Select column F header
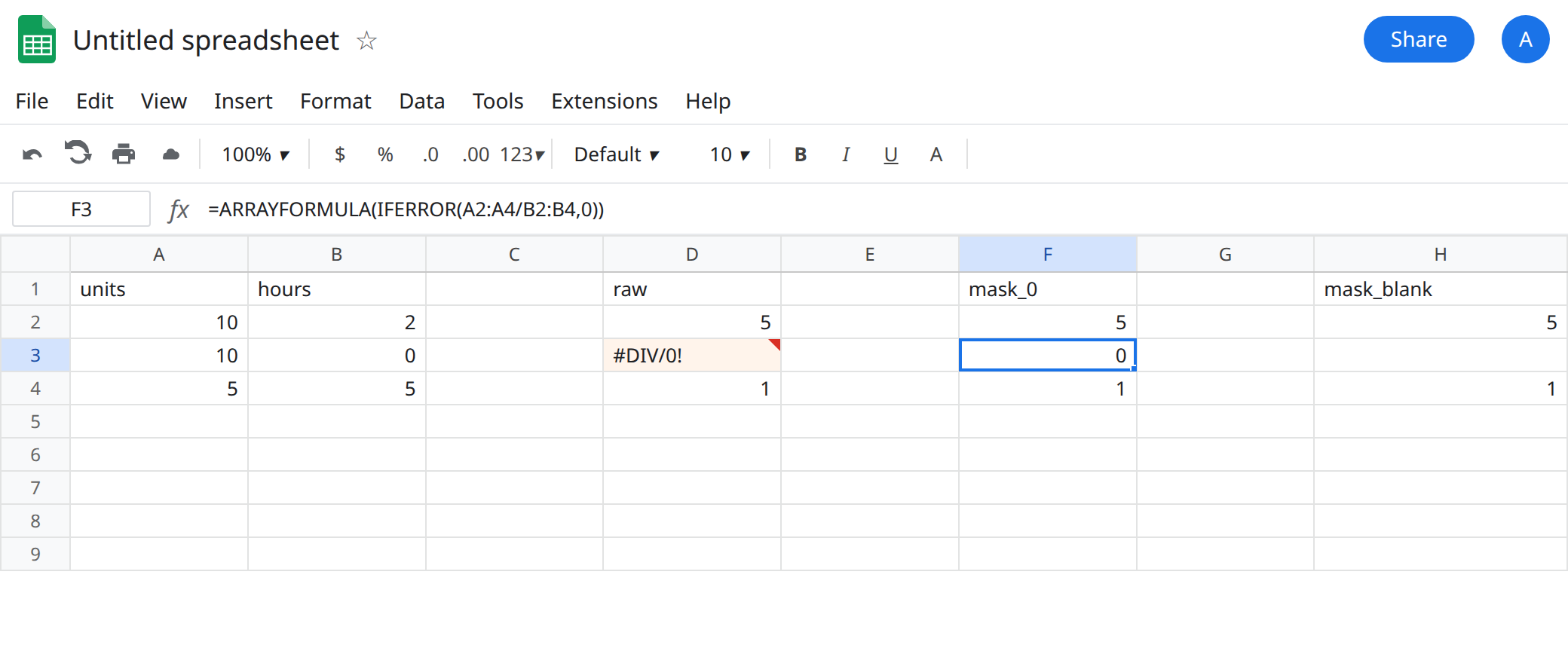 point(1048,254)
